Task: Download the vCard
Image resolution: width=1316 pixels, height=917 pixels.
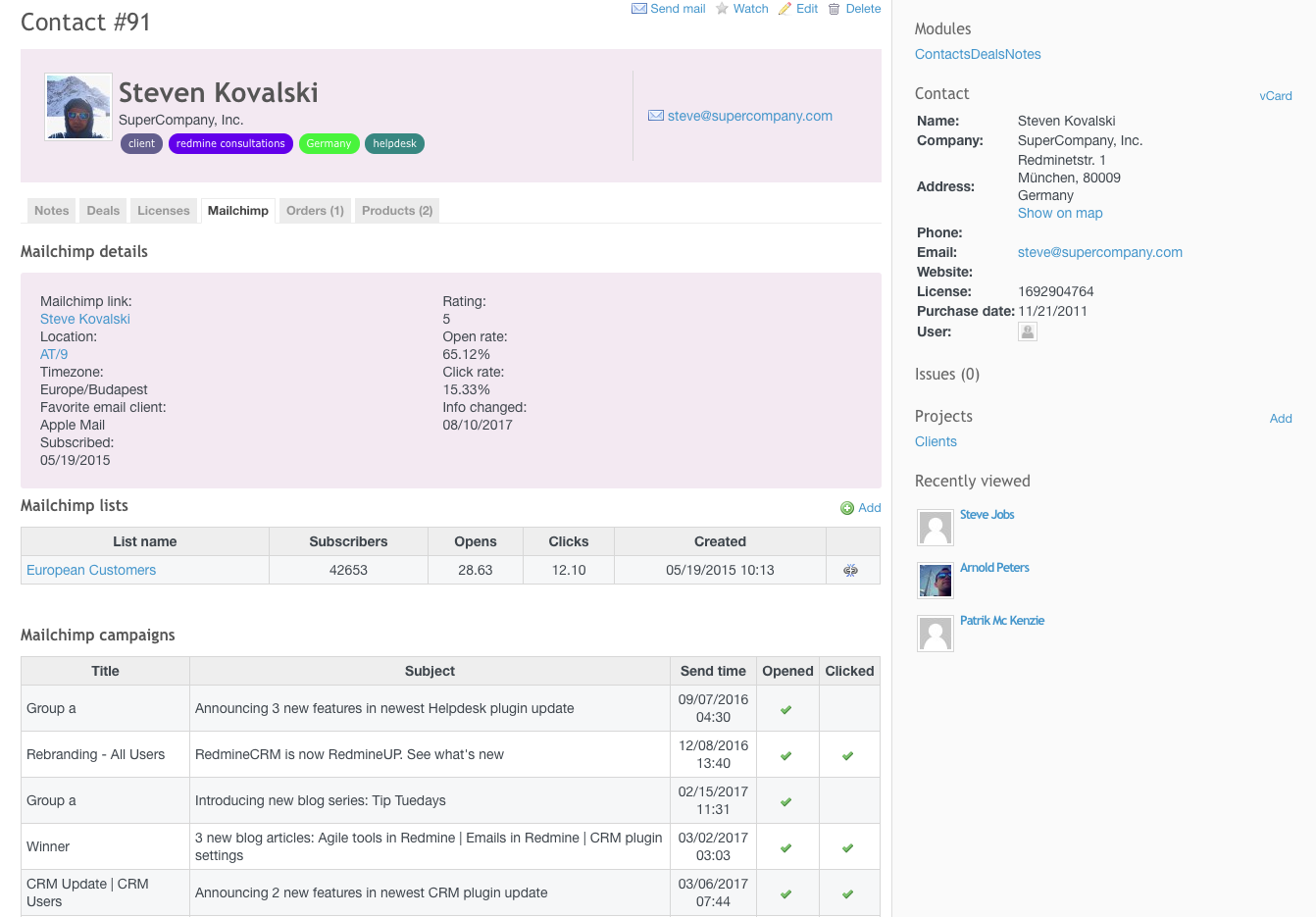Action: tap(1275, 96)
